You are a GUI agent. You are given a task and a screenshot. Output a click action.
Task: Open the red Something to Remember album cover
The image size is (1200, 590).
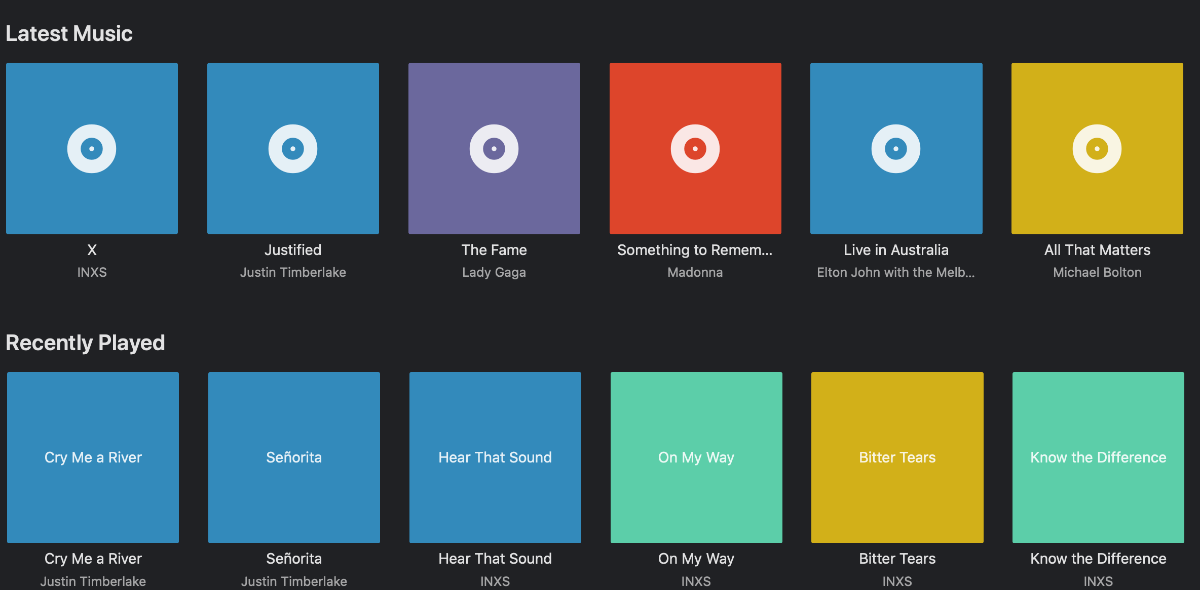coord(695,149)
